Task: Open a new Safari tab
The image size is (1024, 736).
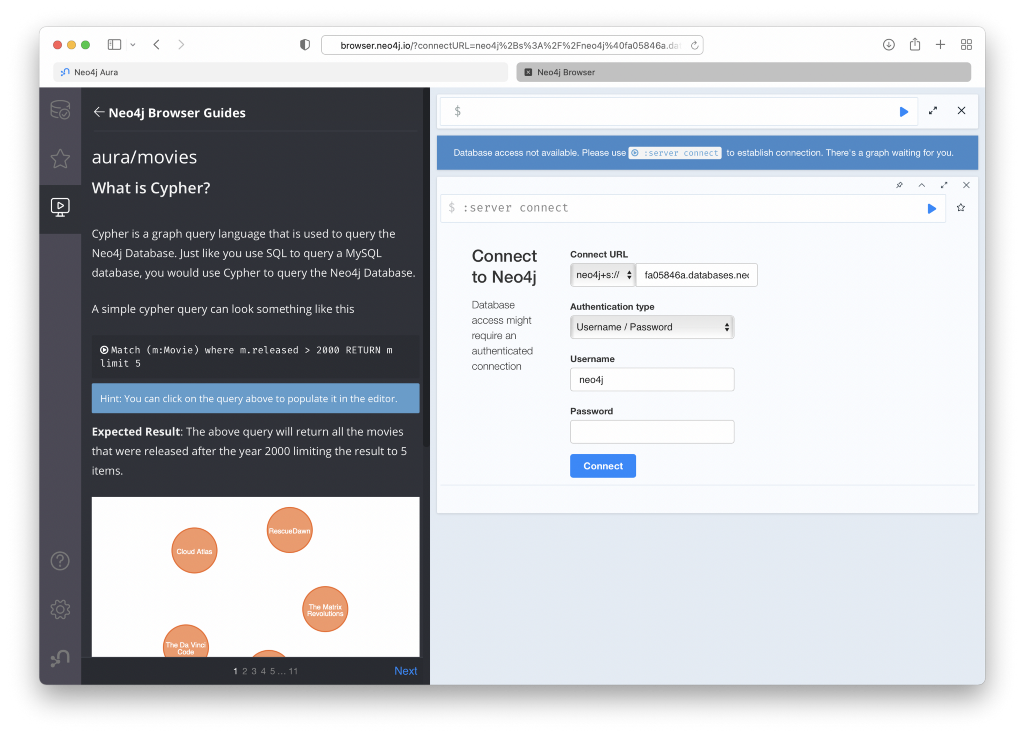Action: coord(940,44)
